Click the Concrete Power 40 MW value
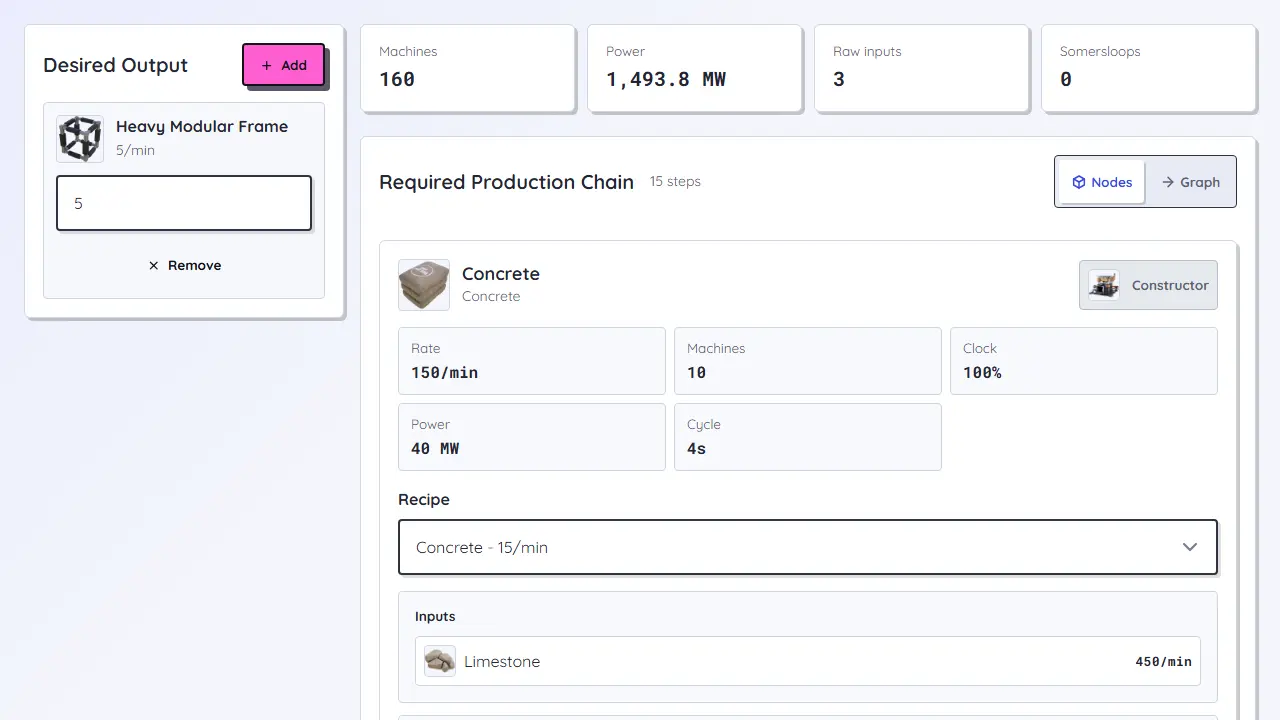The width and height of the screenshot is (1280, 720). (x=435, y=449)
